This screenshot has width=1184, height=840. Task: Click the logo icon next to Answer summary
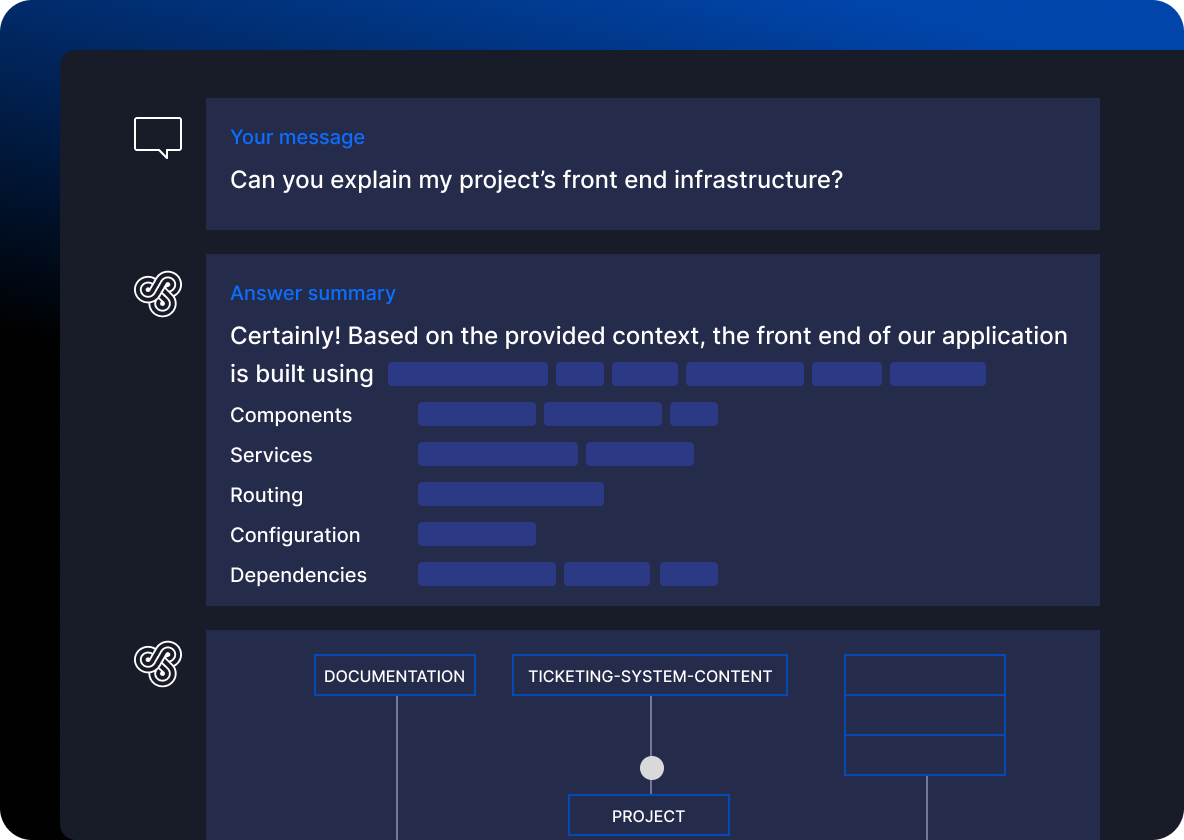click(157, 294)
